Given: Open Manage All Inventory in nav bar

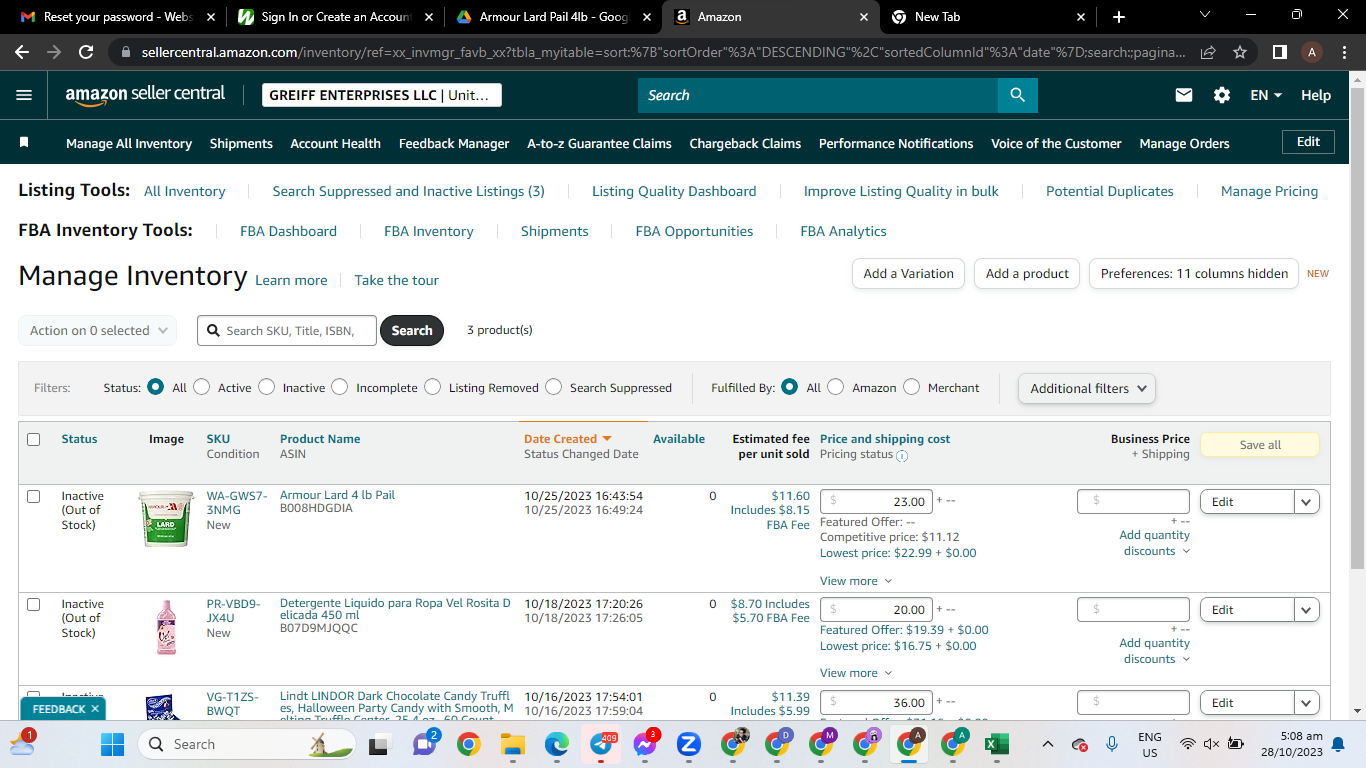Looking at the screenshot, I should (x=129, y=143).
